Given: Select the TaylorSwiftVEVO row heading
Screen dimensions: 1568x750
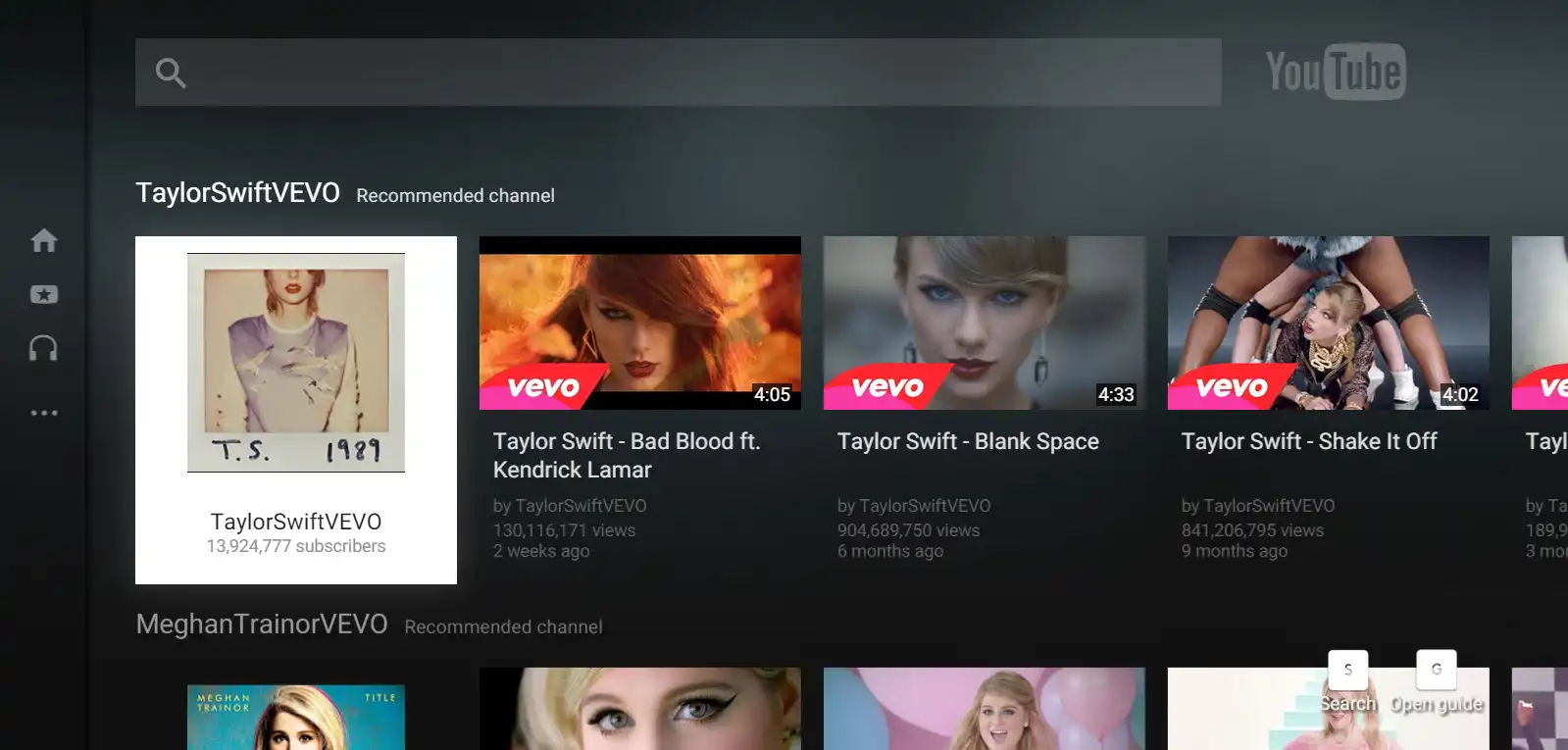Looking at the screenshot, I should click(x=238, y=192).
